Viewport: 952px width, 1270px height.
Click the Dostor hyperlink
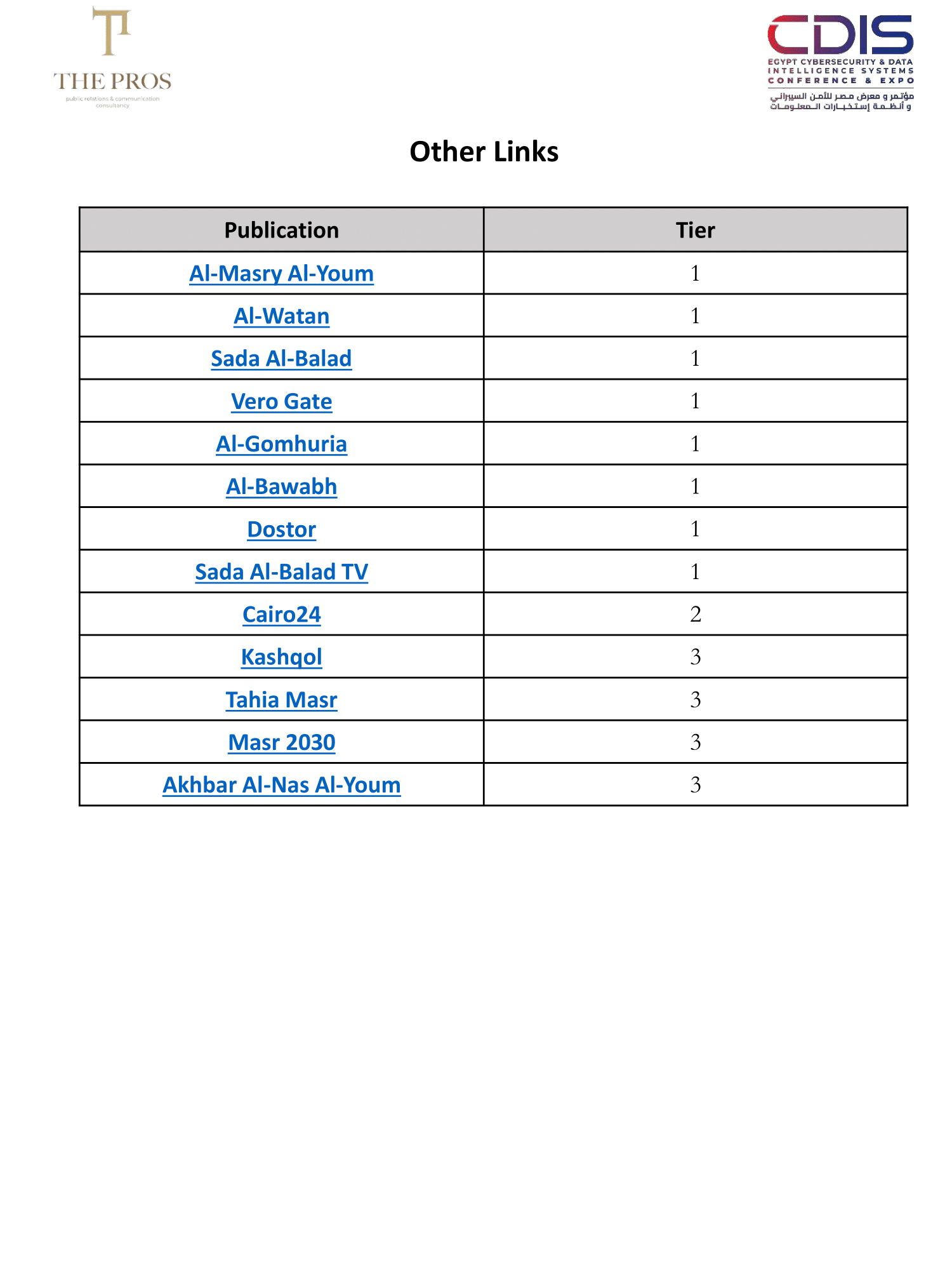point(281,530)
